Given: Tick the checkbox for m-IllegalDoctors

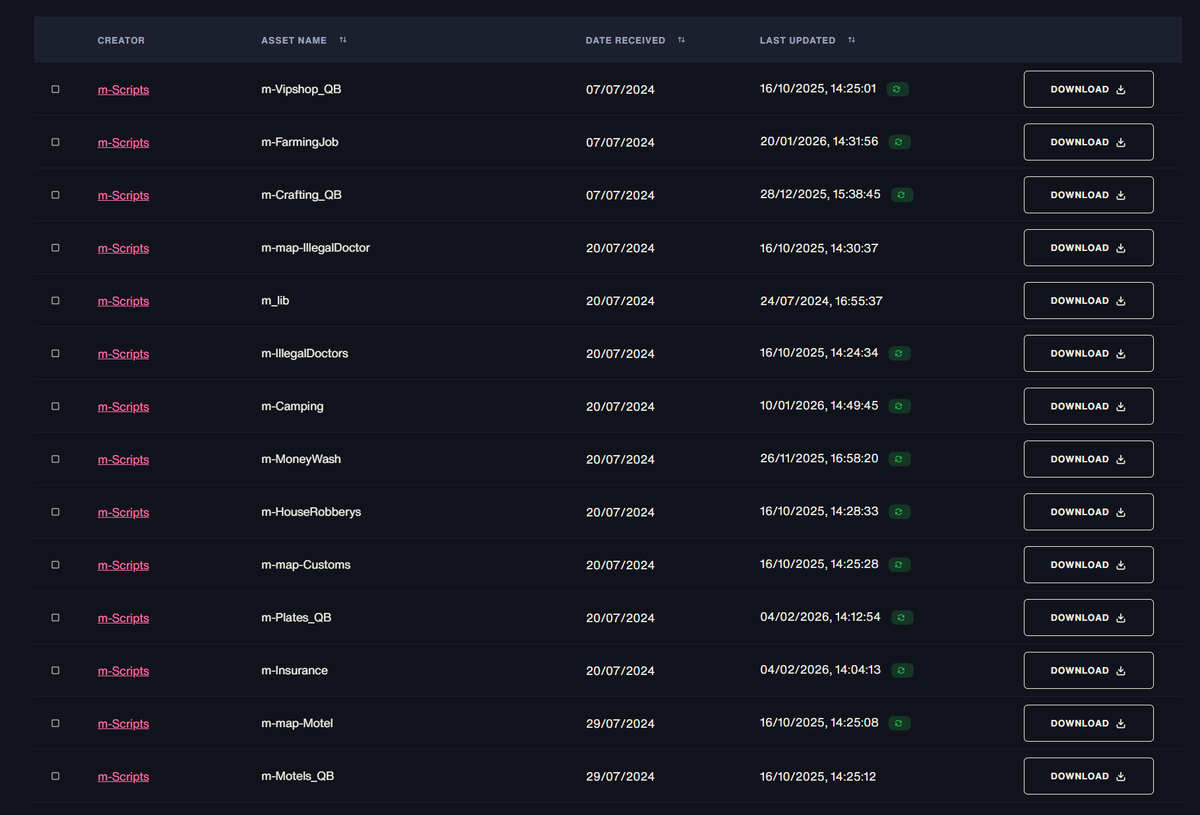Looking at the screenshot, I should pyautogui.click(x=55, y=353).
